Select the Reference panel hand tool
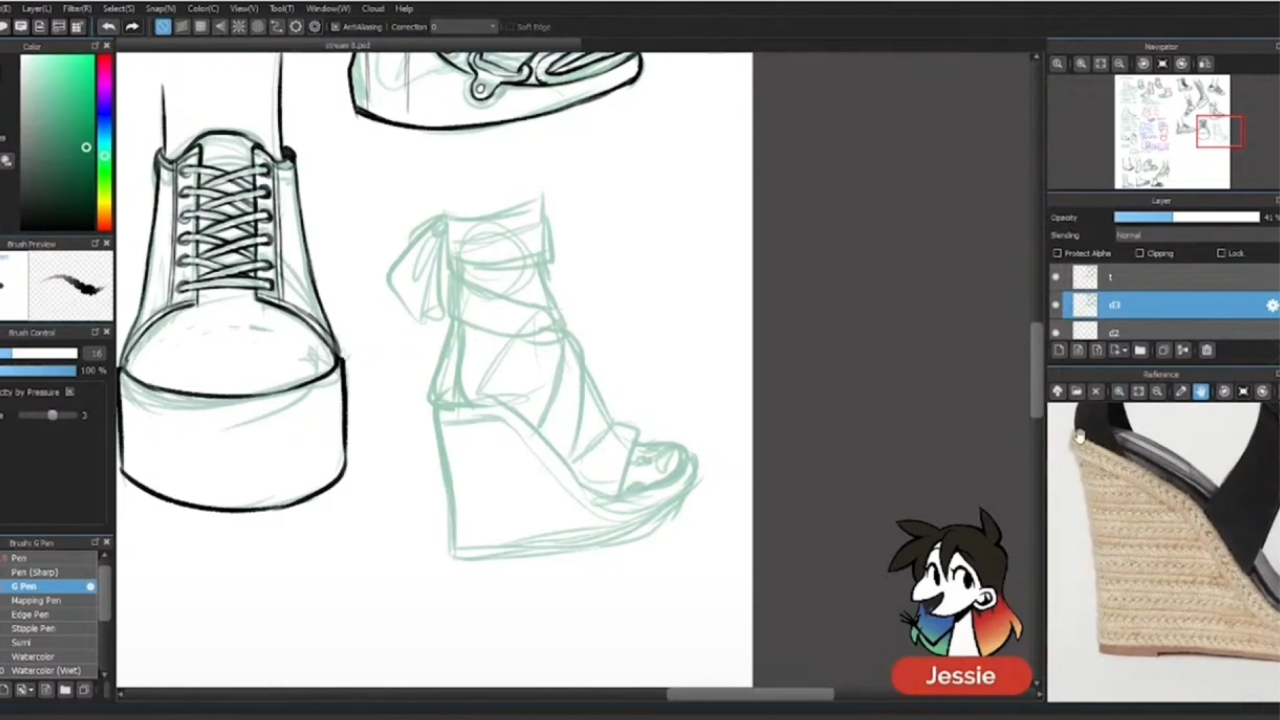Screen dimensions: 1280x720 click(1201, 392)
